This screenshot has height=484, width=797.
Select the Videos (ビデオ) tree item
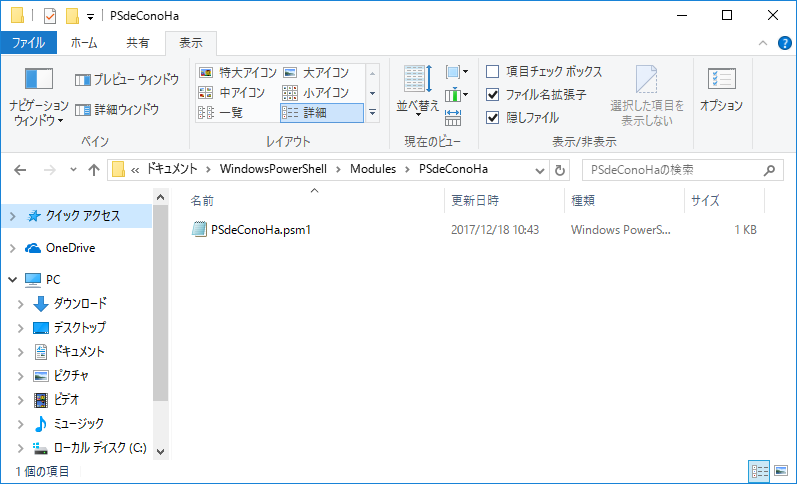(x=67, y=400)
